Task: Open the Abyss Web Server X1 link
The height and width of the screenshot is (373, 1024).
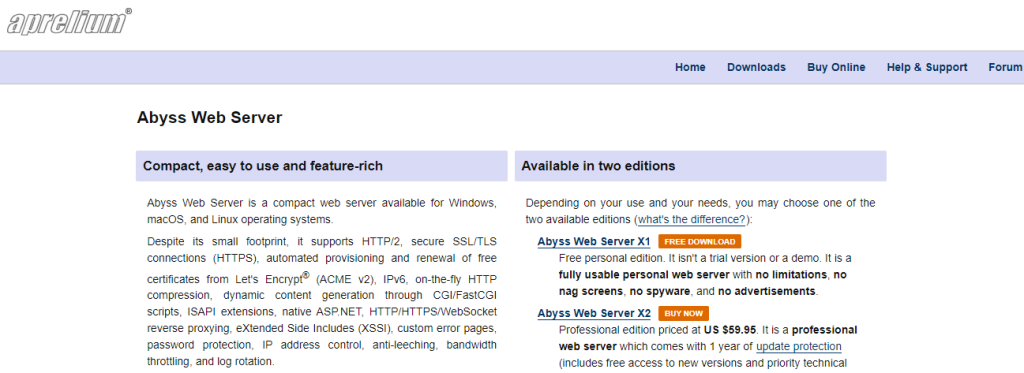Action: pos(594,242)
